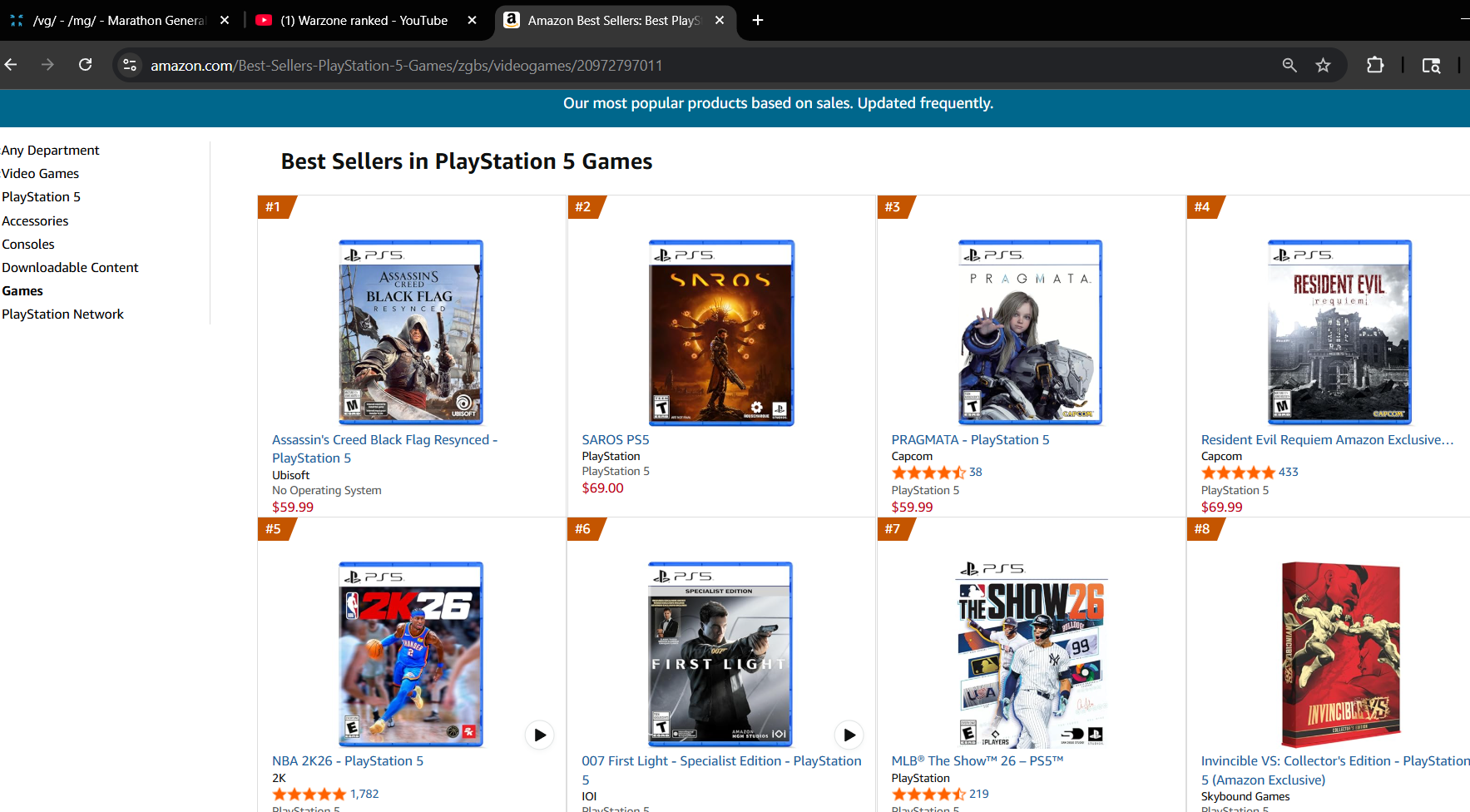Browse the Accessories category
Image resolution: width=1470 pixels, height=812 pixels.
[x=35, y=221]
